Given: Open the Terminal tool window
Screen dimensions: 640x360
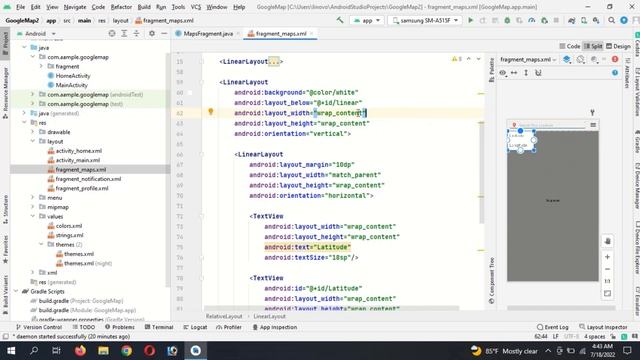Looking at the screenshot, I should 159,327.
